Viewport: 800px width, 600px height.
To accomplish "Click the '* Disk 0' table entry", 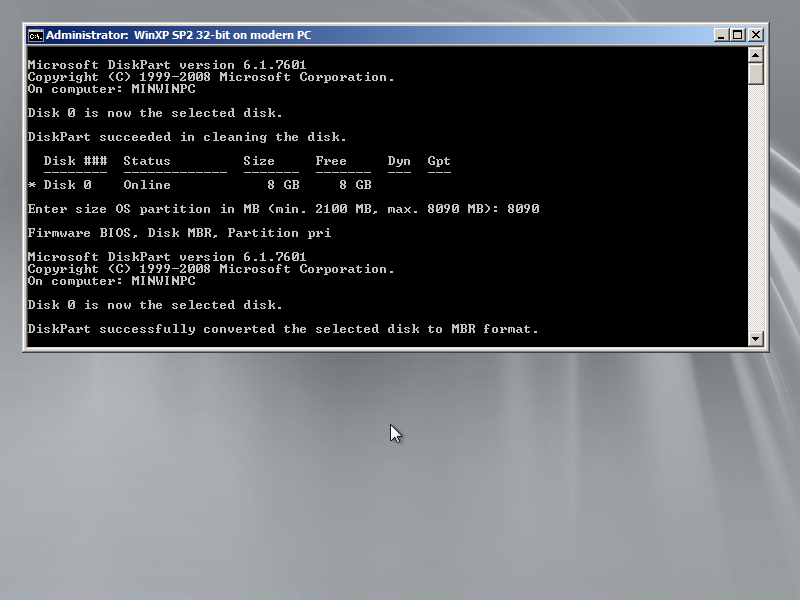I will pyautogui.click(x=59, y=185).
